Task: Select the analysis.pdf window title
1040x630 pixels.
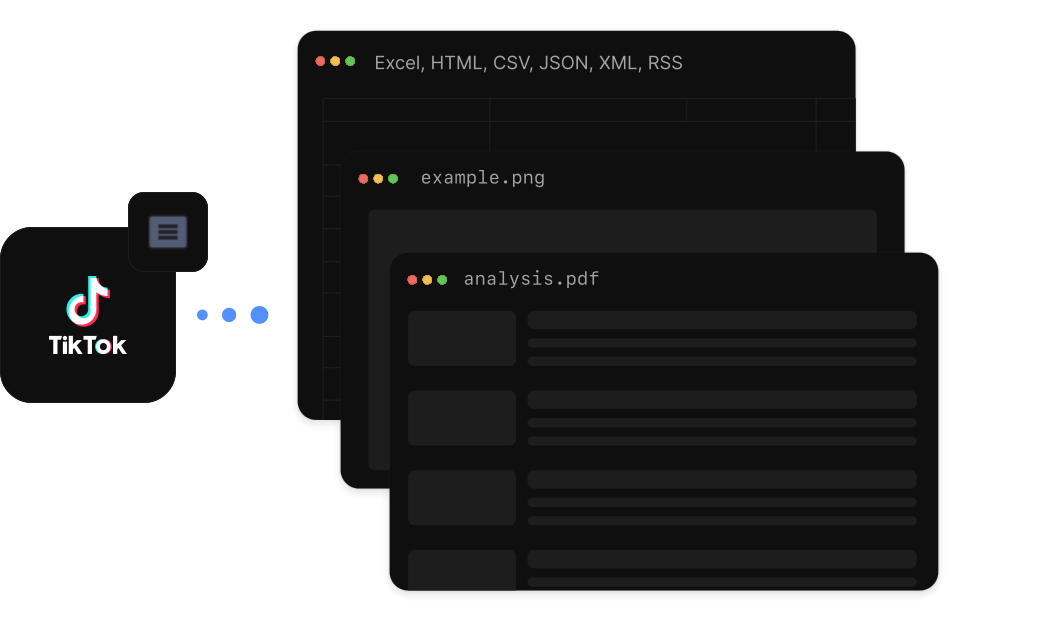Action: (531, 279)
